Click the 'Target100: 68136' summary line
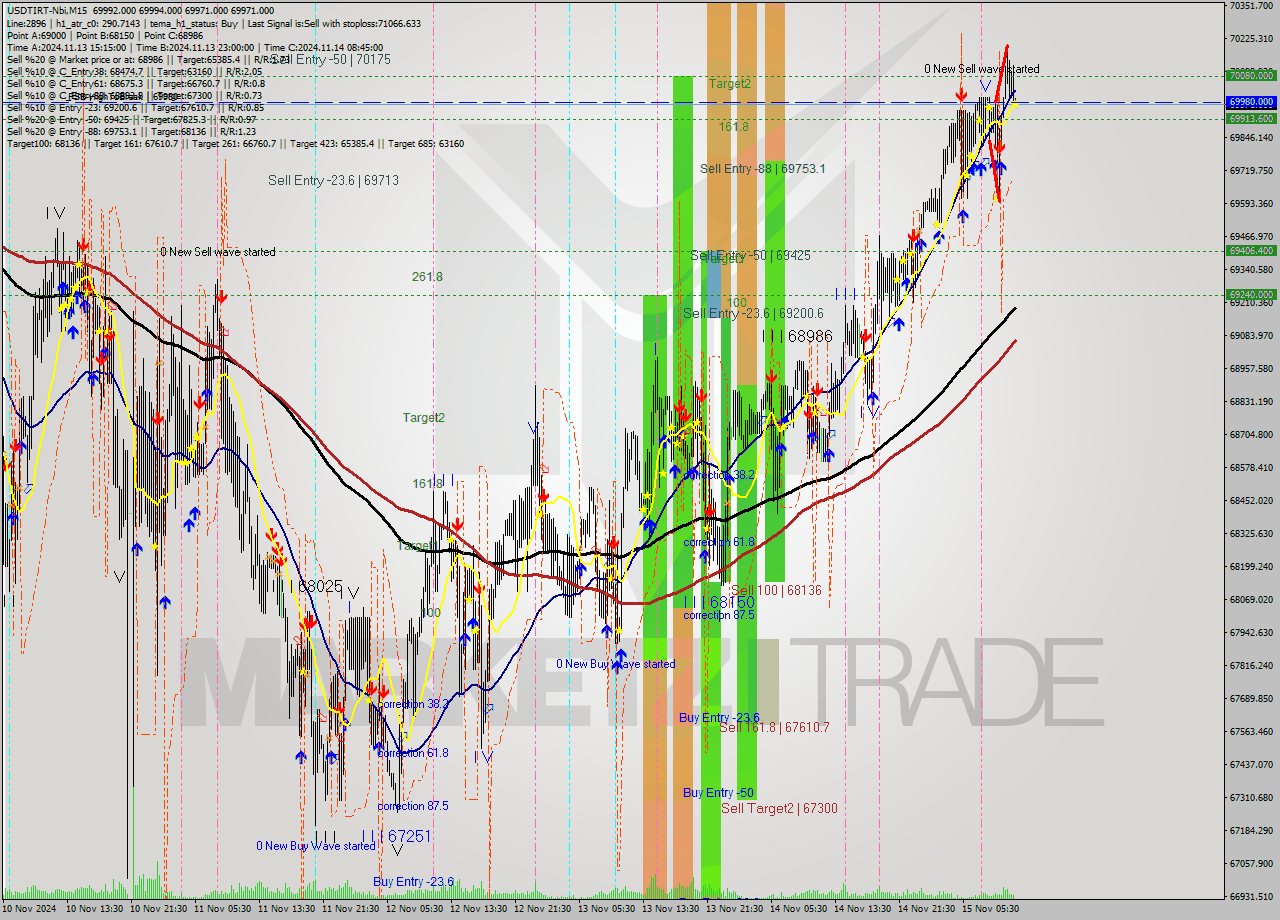The width and height of the screenshot is (1280, 920). pyautogui.click(x=234, y=143)
